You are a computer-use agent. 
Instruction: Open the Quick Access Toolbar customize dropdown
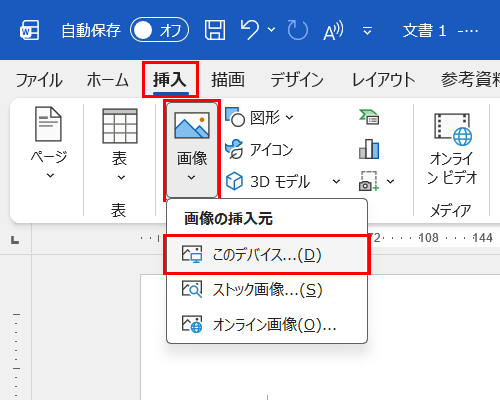tap(367, 31)
